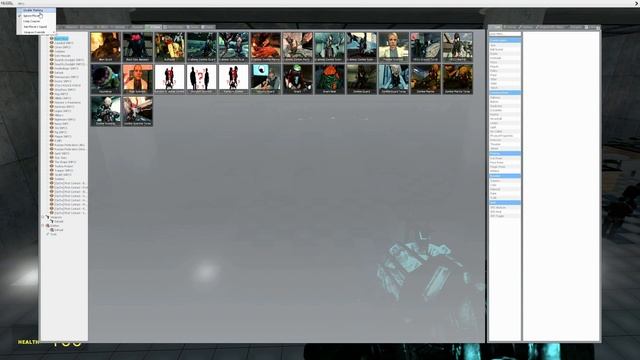
Task: Select the Winch tool
Action: pyautogui.click(x=505, y=87)
